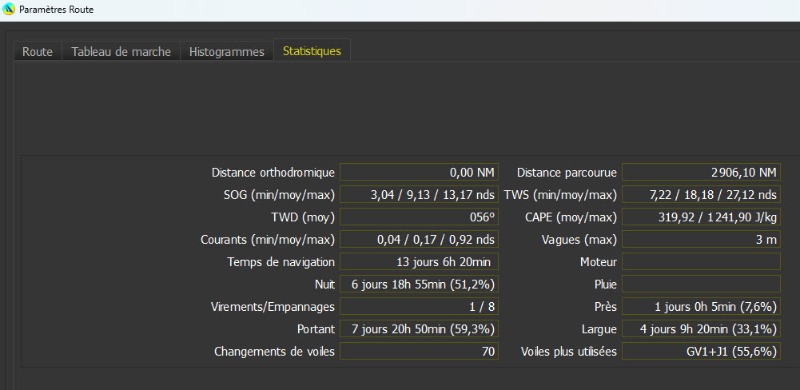Select the TWS min/moy/max value field
The image size is (800, 390).
(x=701, y=194)
